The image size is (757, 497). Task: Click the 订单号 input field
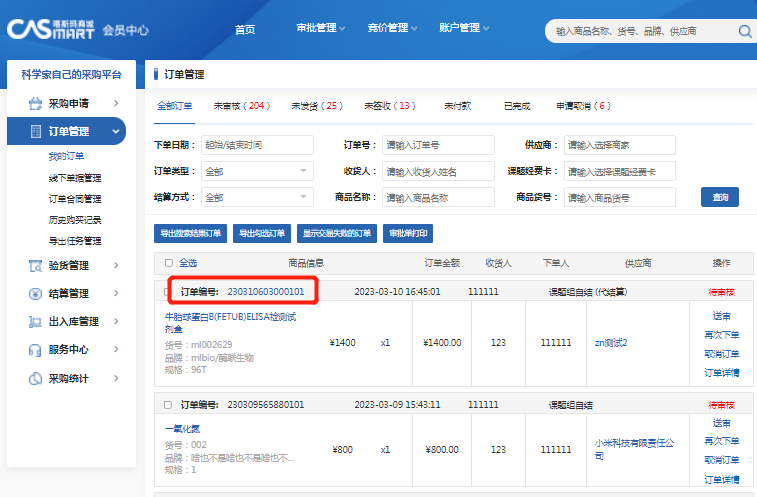(x=438, y=145)
